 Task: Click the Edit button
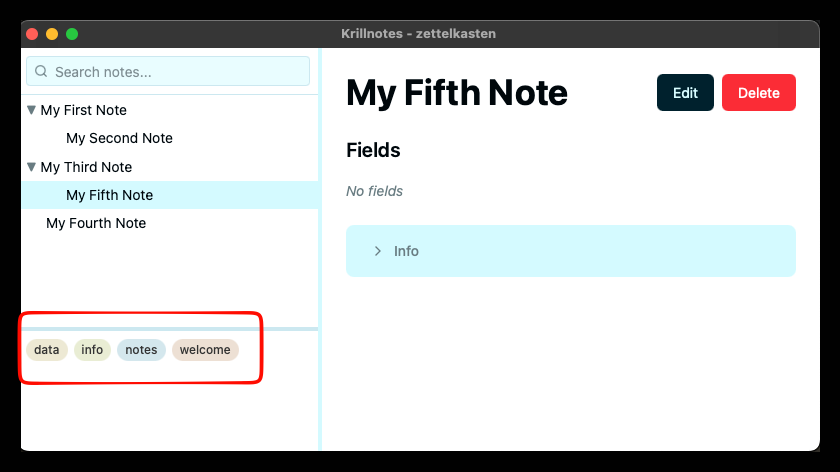685,93
